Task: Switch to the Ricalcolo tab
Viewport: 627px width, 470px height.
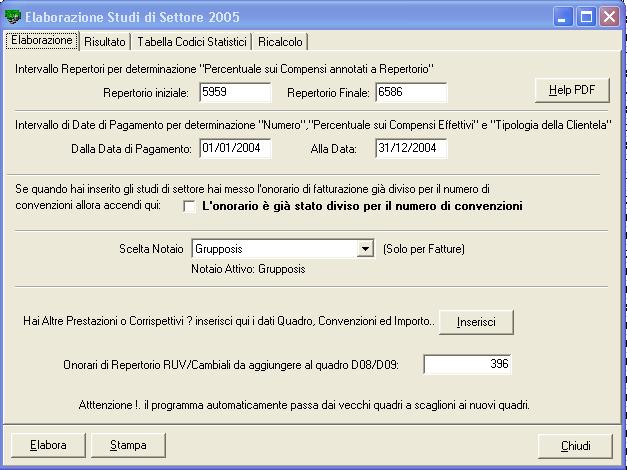Action: (280, 42)
